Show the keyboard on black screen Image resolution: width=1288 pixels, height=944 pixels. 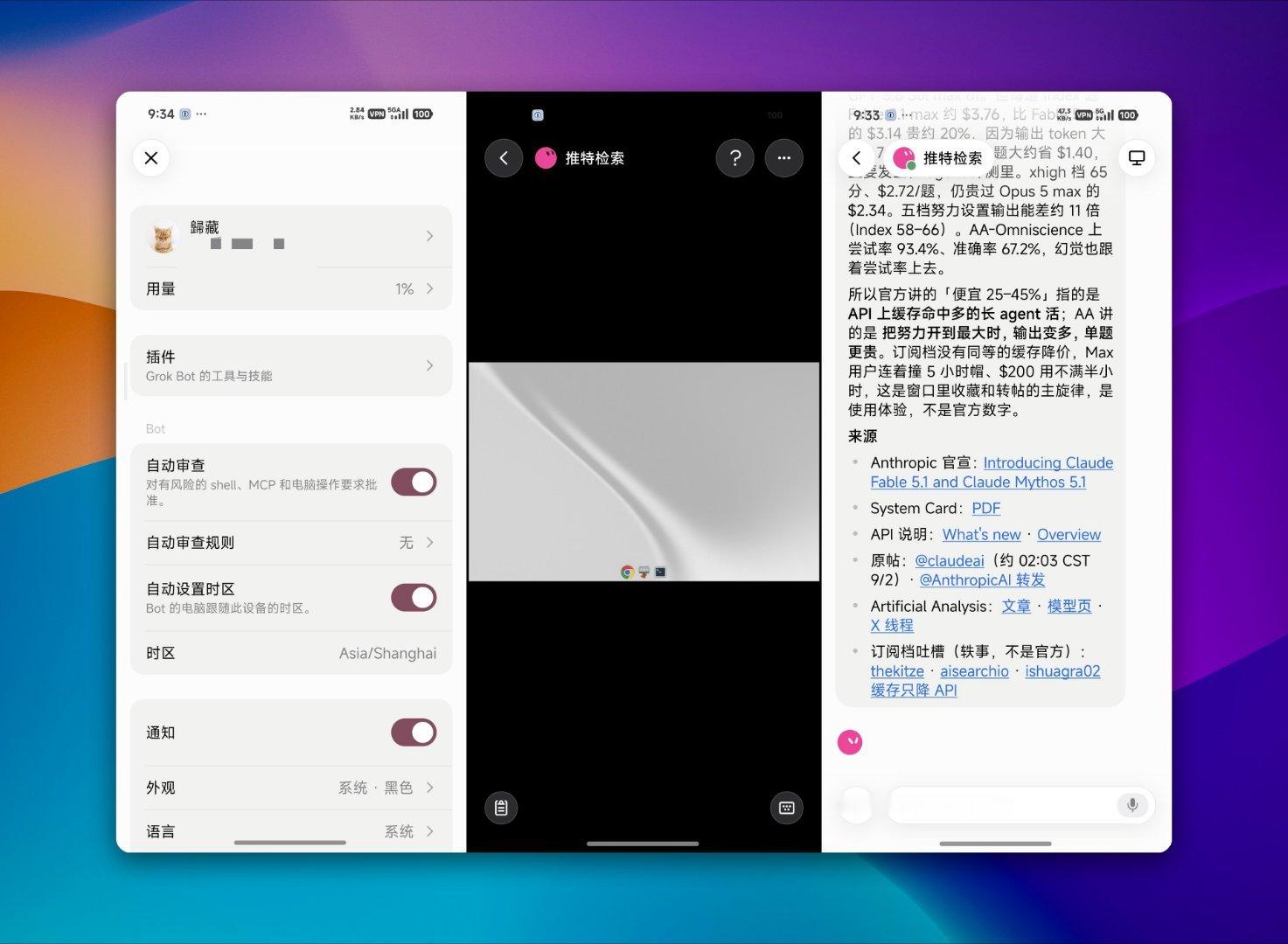point(786,808)
